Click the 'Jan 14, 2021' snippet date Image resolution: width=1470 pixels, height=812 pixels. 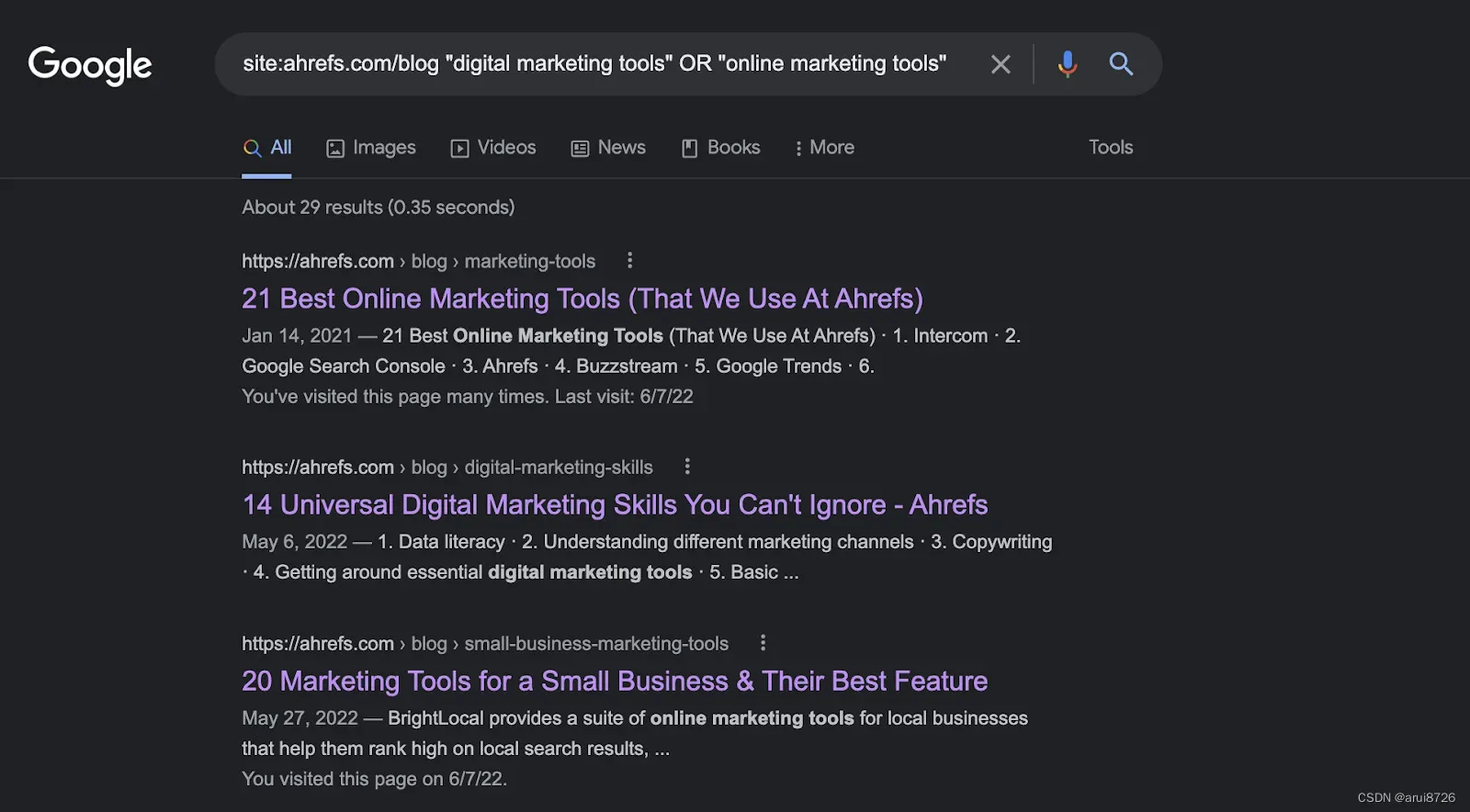click(297, 335)
